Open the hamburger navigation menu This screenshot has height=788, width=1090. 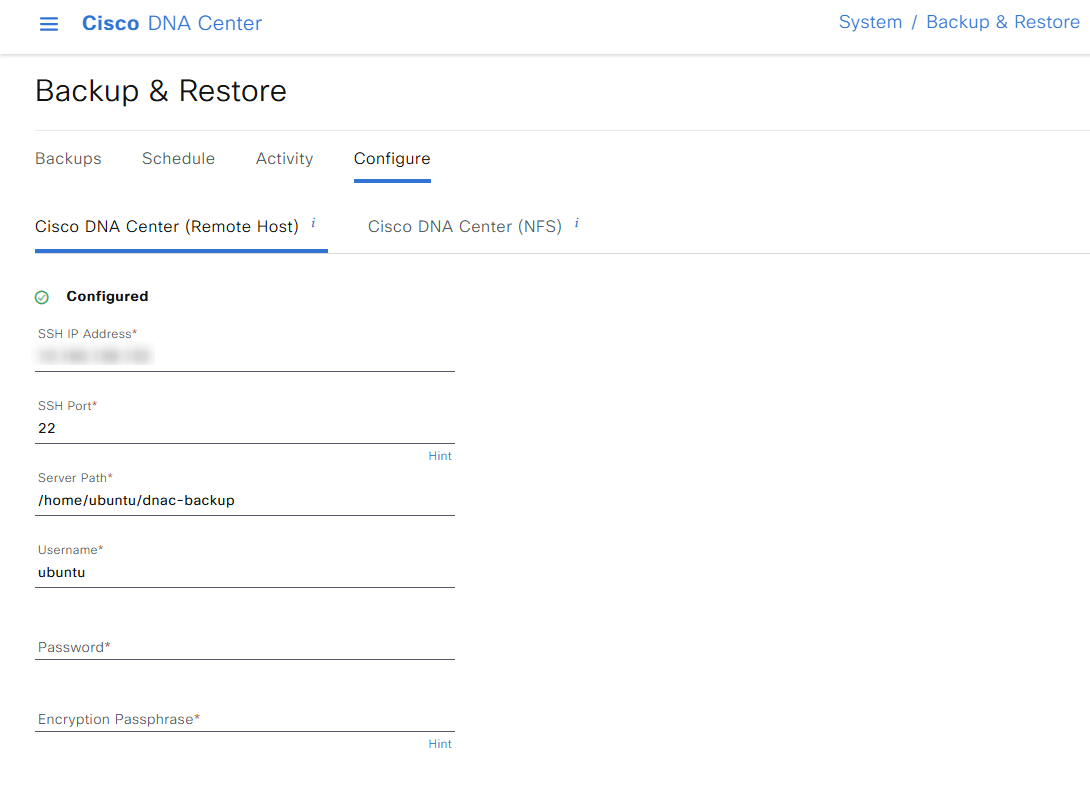pos(49,24)
